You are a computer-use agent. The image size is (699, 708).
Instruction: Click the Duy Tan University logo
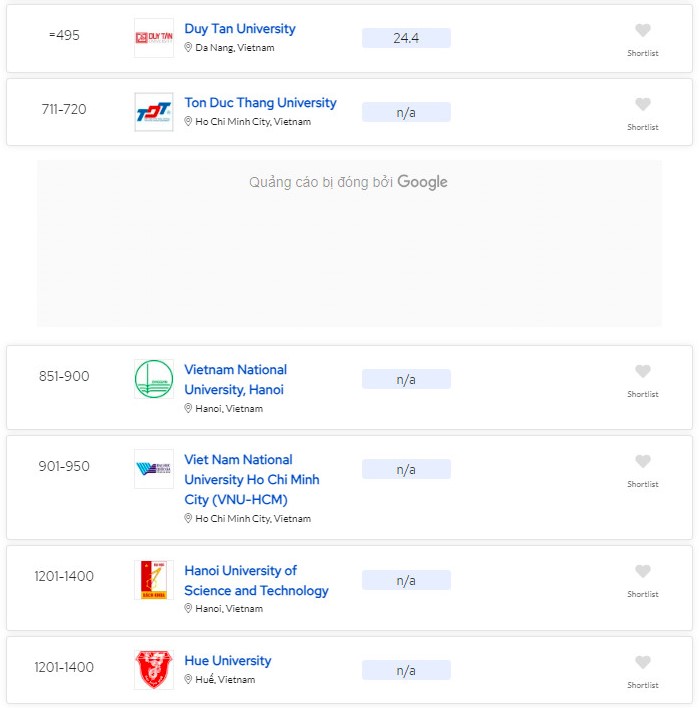coord(154,38)
